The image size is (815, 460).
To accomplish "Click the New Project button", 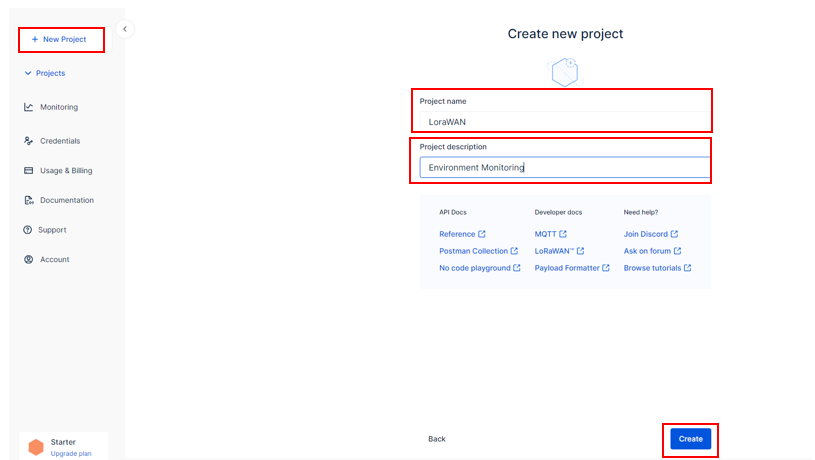I will 60,39.
